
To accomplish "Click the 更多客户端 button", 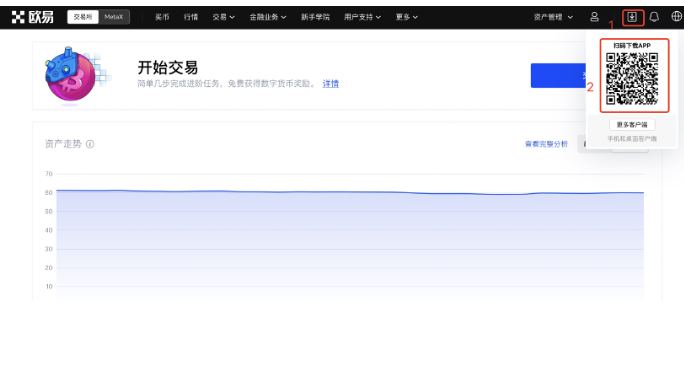I will 632,125.
